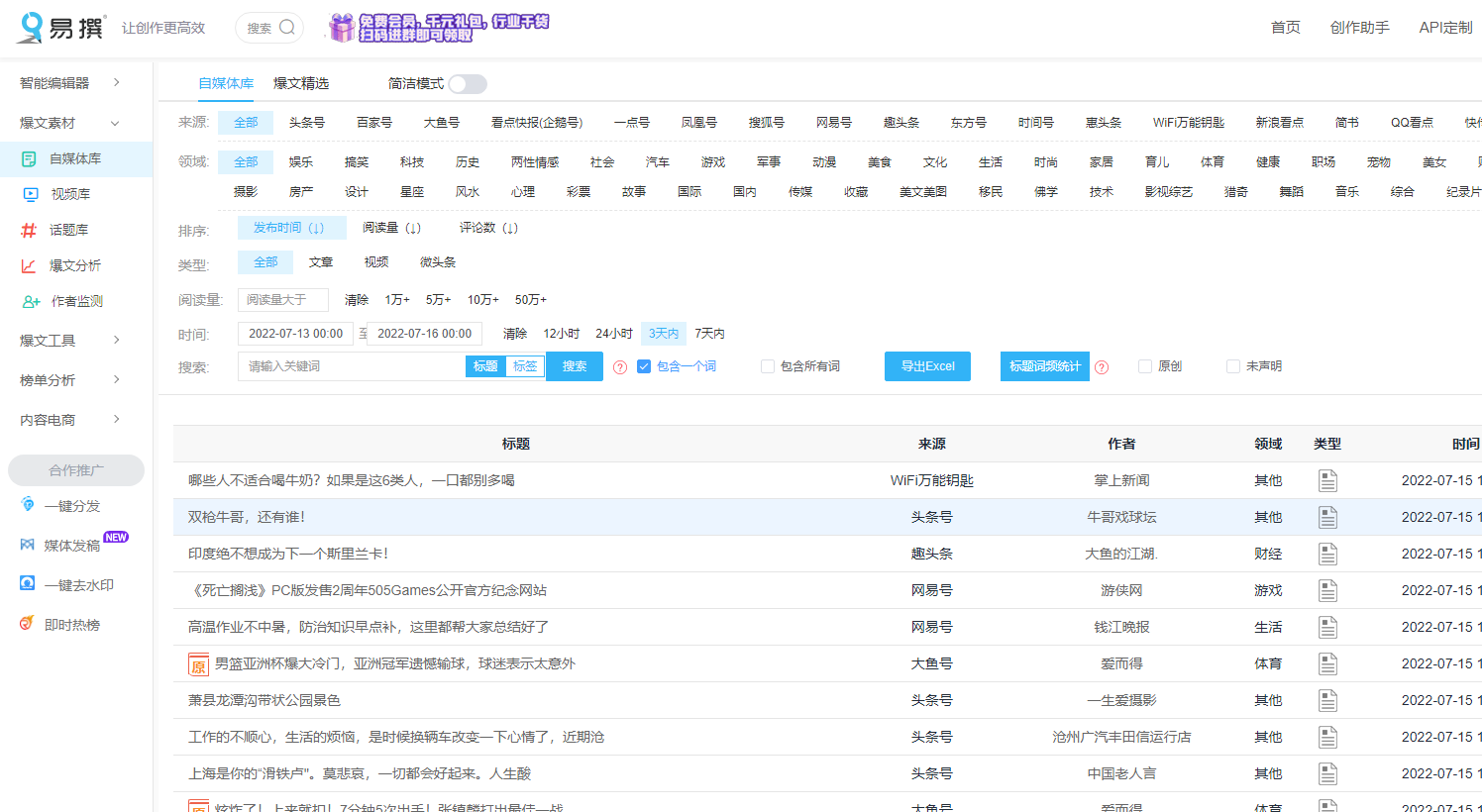Click the article type icon in the 双枪牛哥 row
Viewport: 1482px width, 812px height.
1327,517
